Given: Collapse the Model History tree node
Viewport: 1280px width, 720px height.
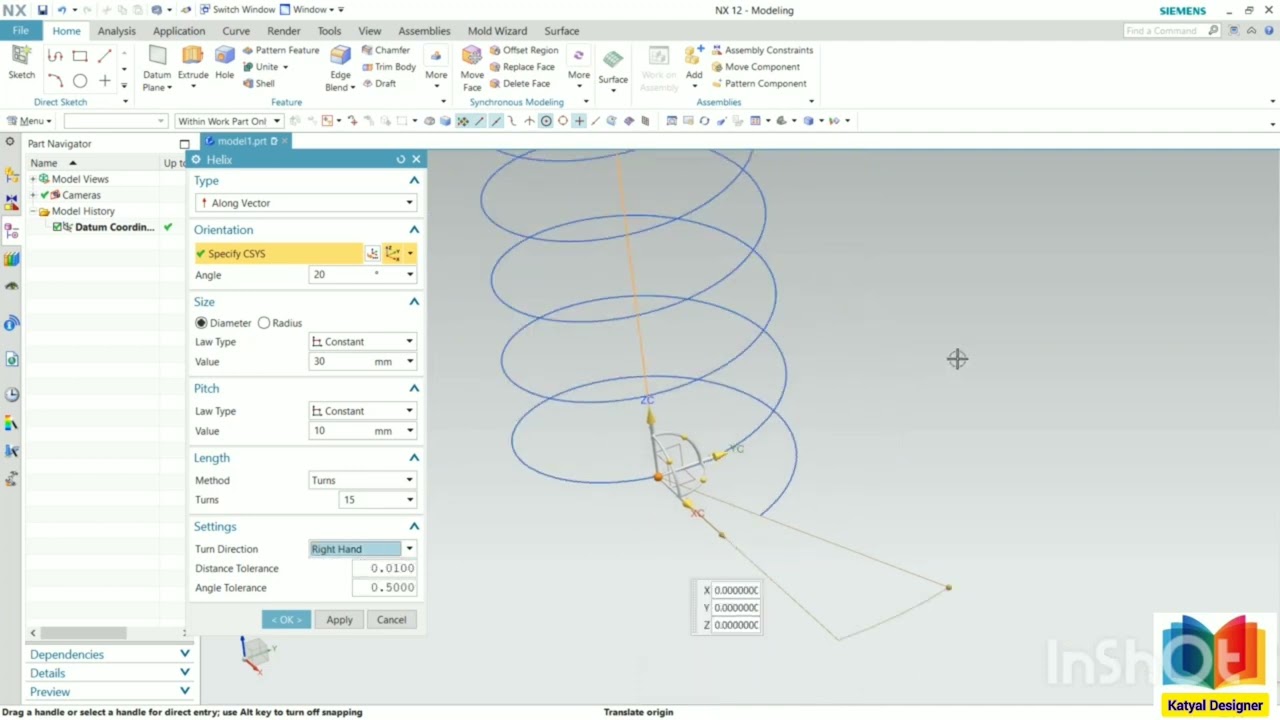Looking at the screenshot, I should click(x=33, y=211).
